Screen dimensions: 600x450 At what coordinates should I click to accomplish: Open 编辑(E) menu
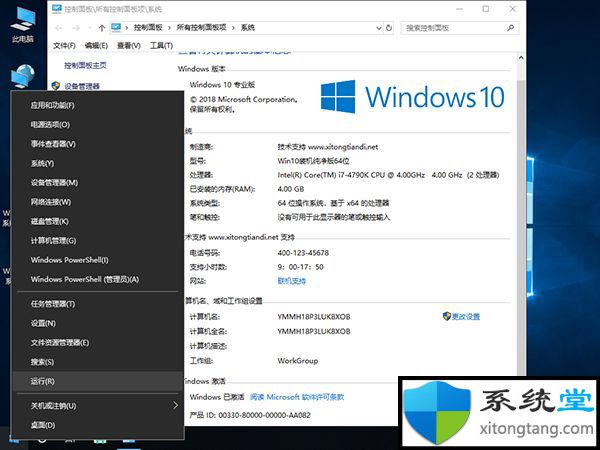point(96,46)
